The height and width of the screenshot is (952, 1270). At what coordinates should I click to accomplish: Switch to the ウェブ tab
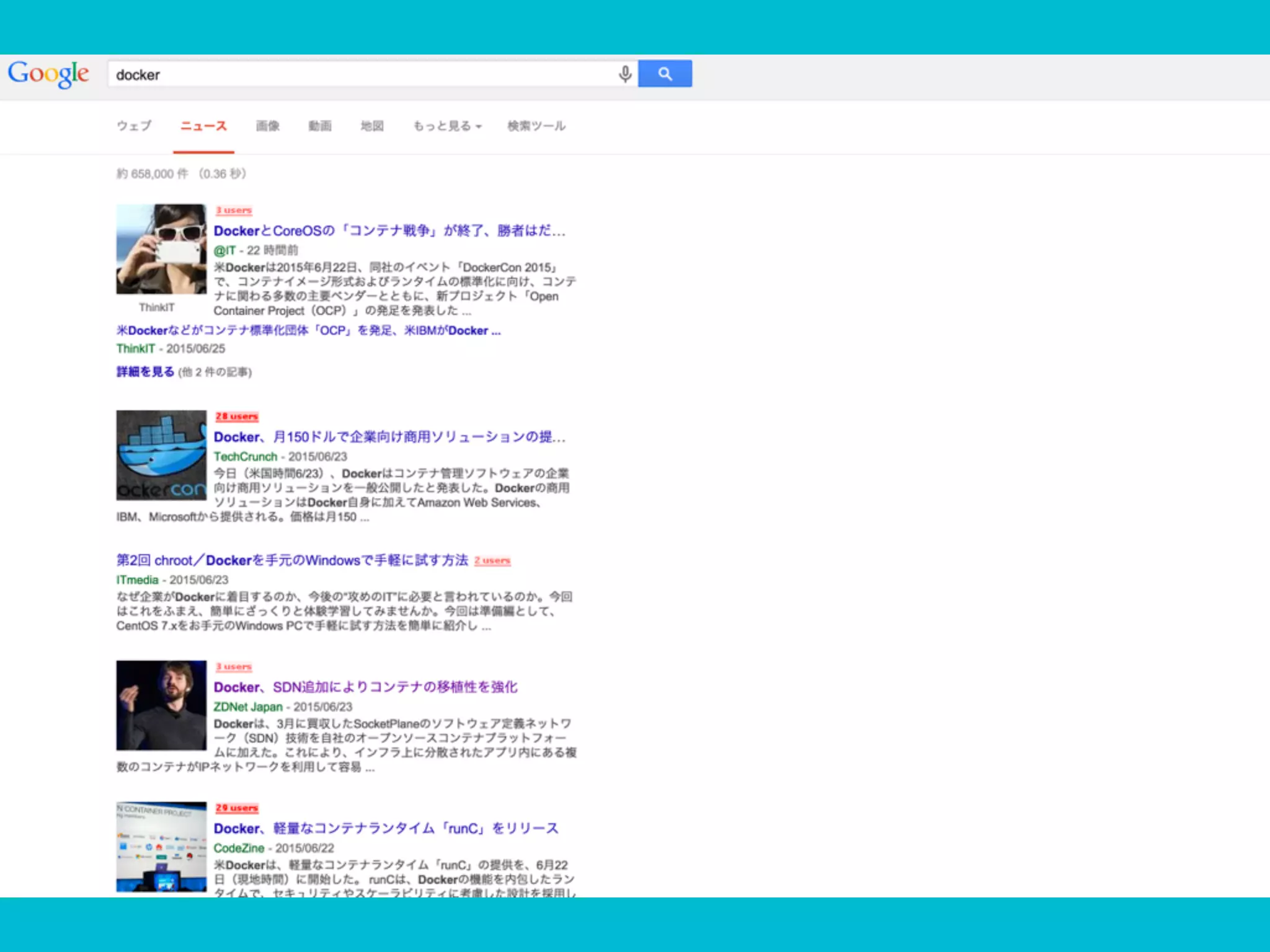pos(134,126)
